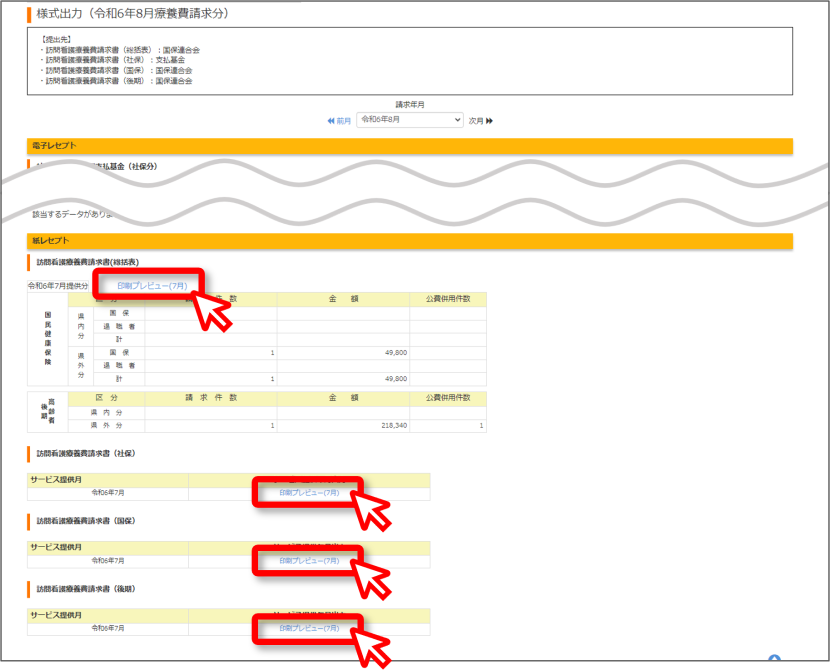Open 印刷プレビュー(7月) under 請求書（後期）
The image size is (830, 670).
[x=309, y=628]
